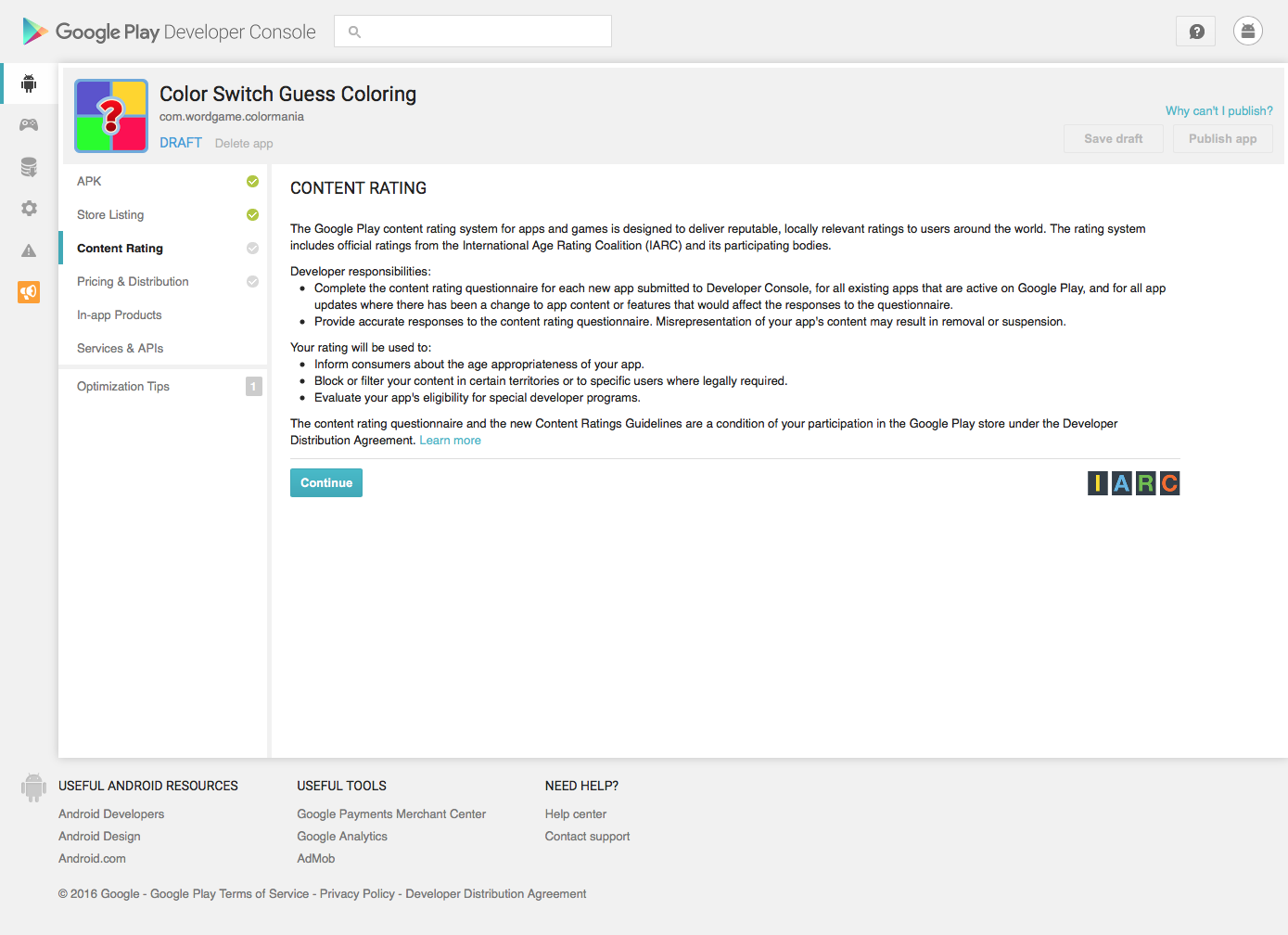Click the Google Play Developer Console title

click(x=185, y=32)
